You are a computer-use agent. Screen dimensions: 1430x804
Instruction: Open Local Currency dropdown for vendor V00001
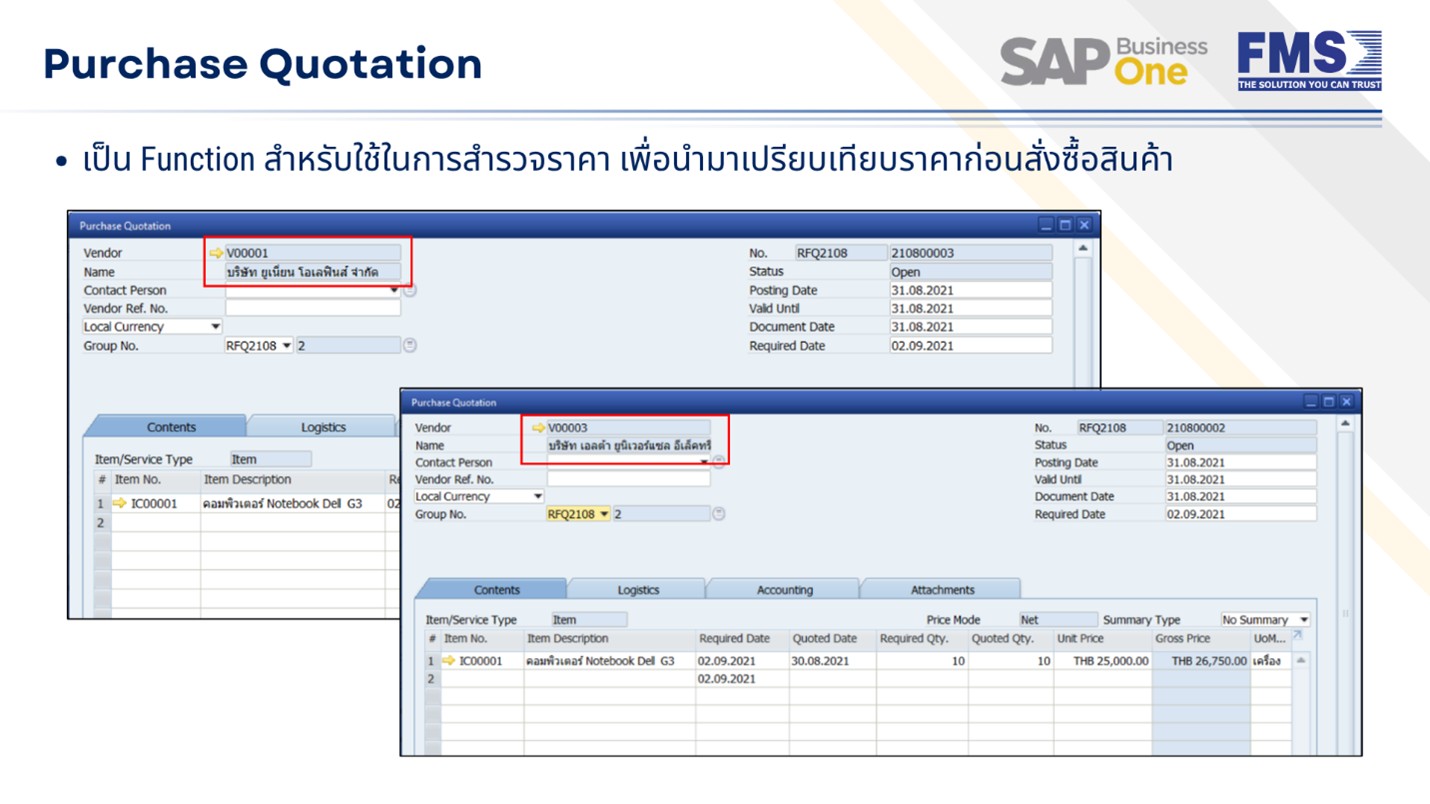tap(215, 327)
